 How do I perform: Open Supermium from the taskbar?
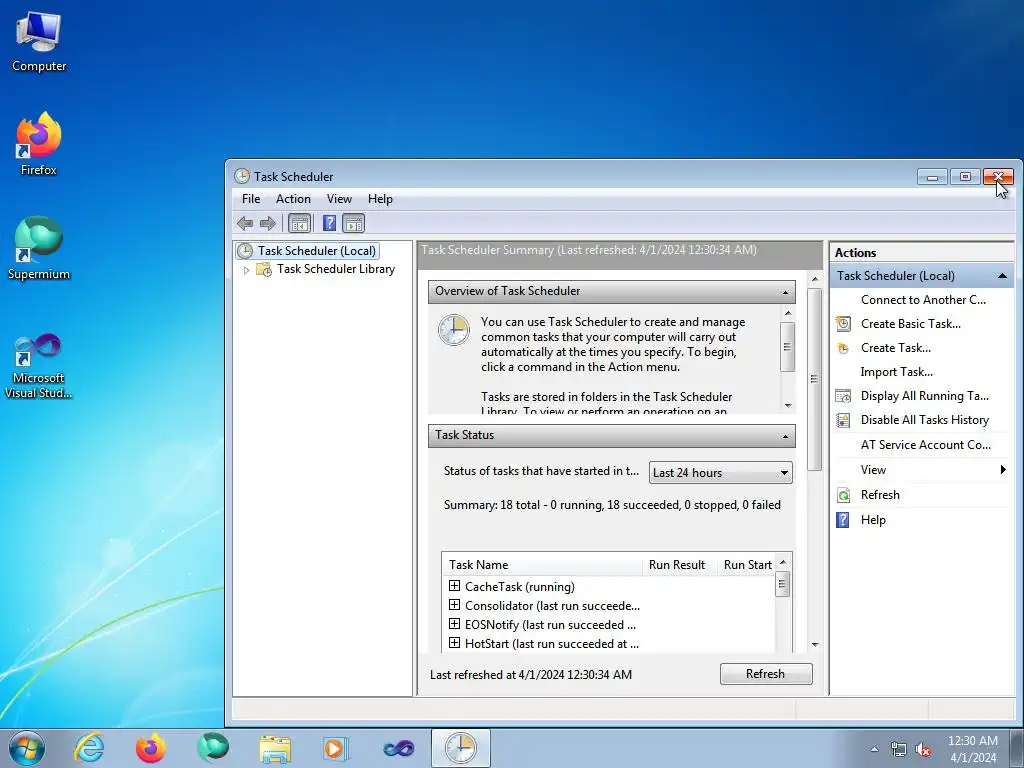[x=213, y=748]
